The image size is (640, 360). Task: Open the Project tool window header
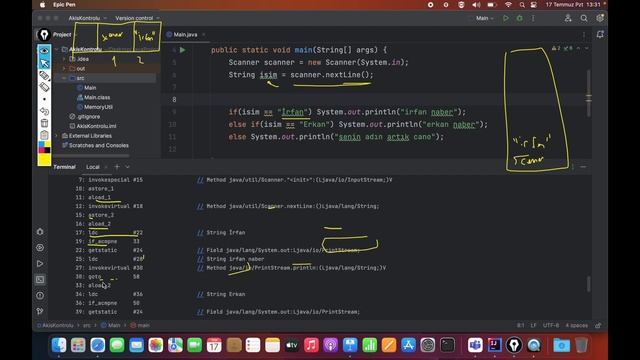(62, 35)
